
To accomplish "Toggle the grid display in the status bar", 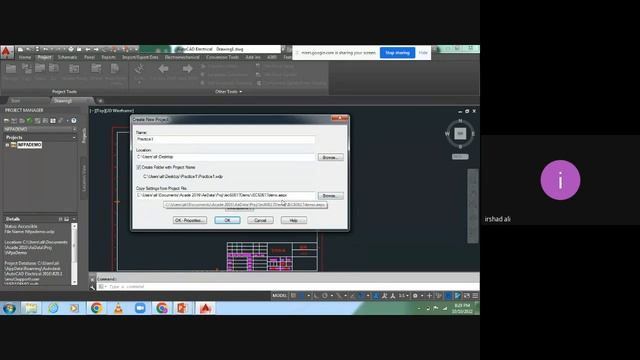I will [x=293, y=296].
